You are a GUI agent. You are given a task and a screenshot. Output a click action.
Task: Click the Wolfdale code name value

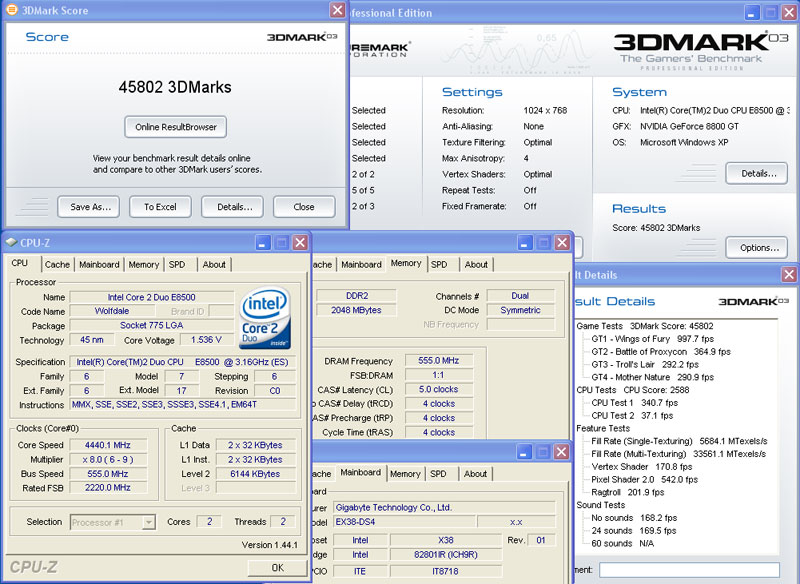point(112,311)
